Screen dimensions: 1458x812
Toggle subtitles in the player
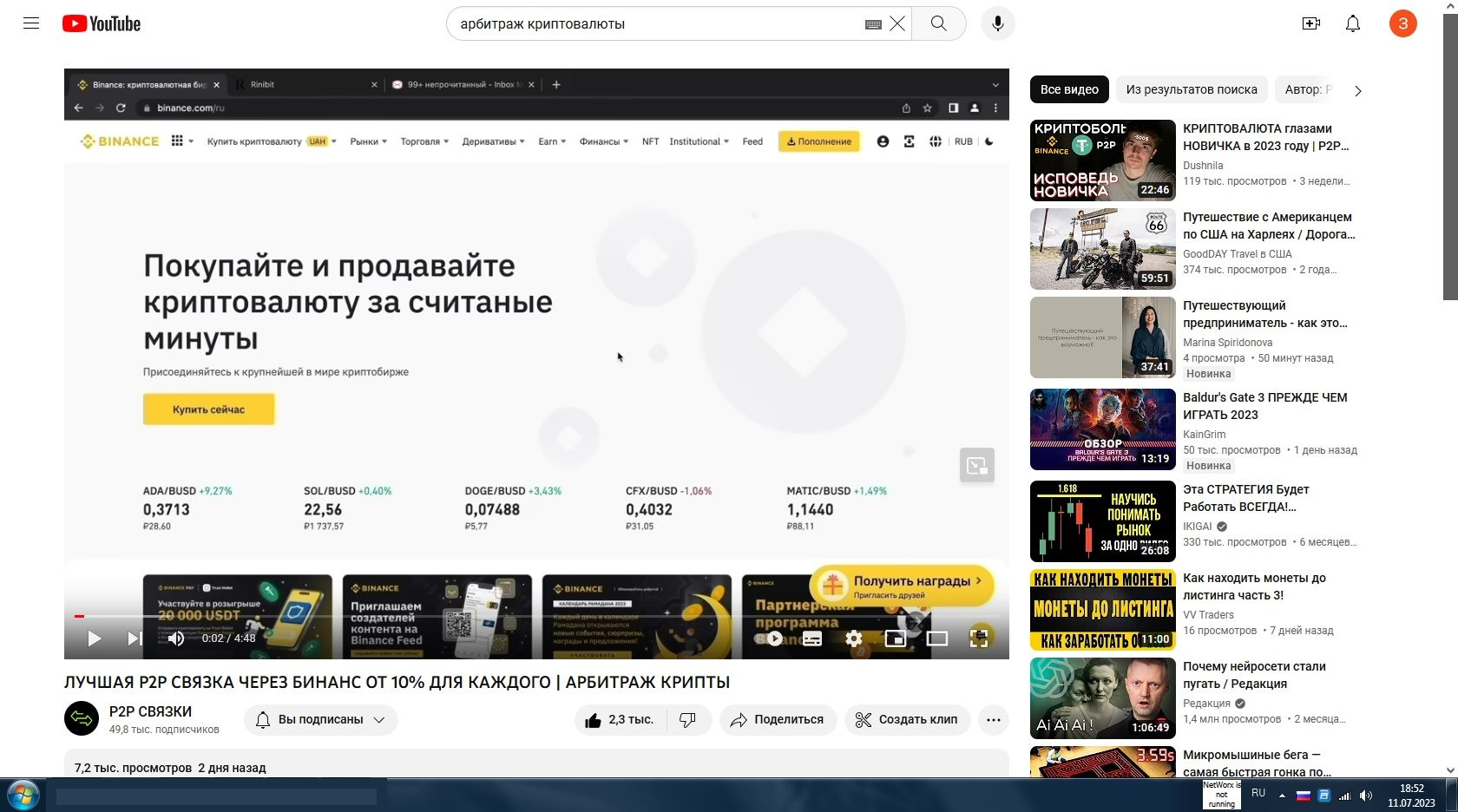tap(812, 638)
